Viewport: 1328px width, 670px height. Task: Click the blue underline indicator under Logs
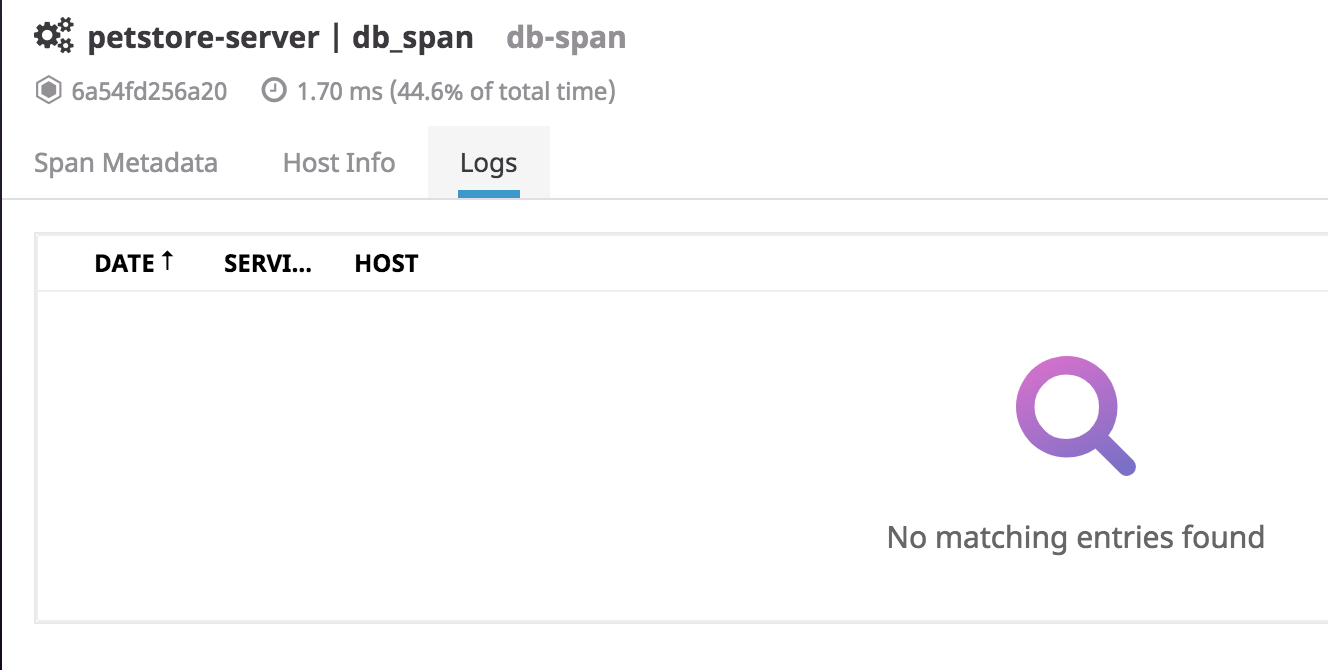point(488,195)
